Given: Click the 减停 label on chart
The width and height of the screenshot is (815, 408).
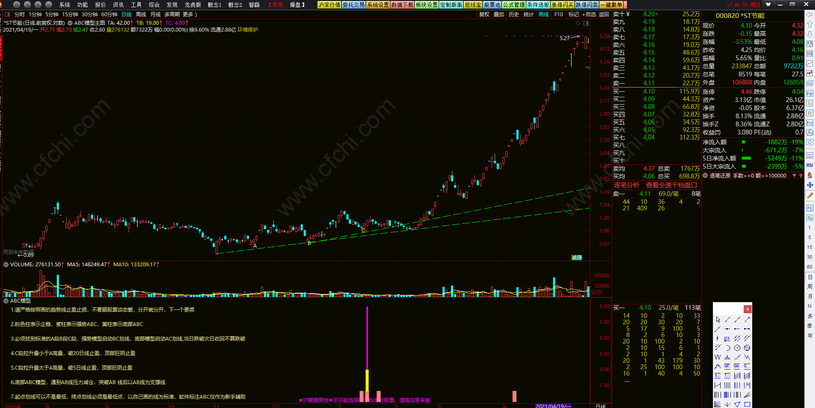Looking at the screenshot, I should pyautogui.click(x=577, y=257).
